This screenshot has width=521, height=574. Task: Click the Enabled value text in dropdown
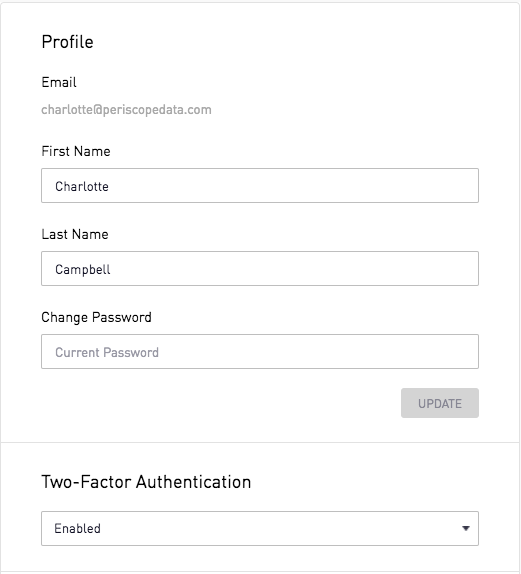point(78,529)
